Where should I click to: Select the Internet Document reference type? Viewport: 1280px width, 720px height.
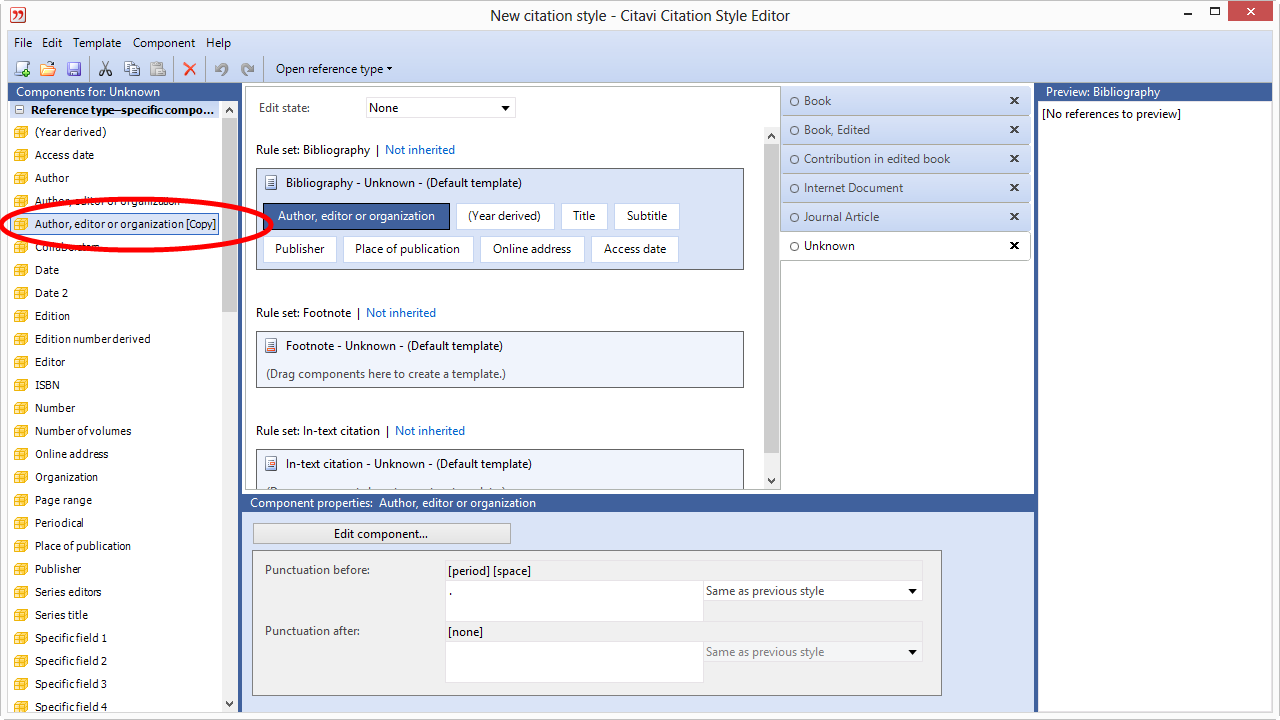[x=906, y=188]
